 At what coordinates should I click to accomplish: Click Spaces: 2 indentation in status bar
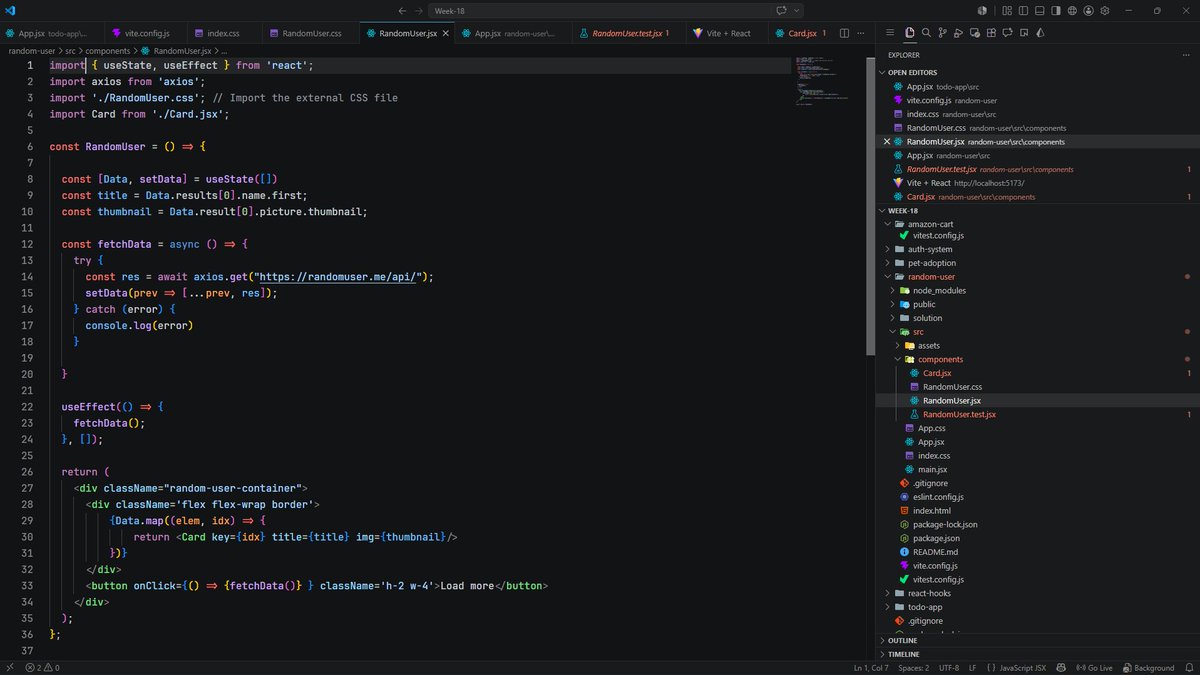(913, 667)
